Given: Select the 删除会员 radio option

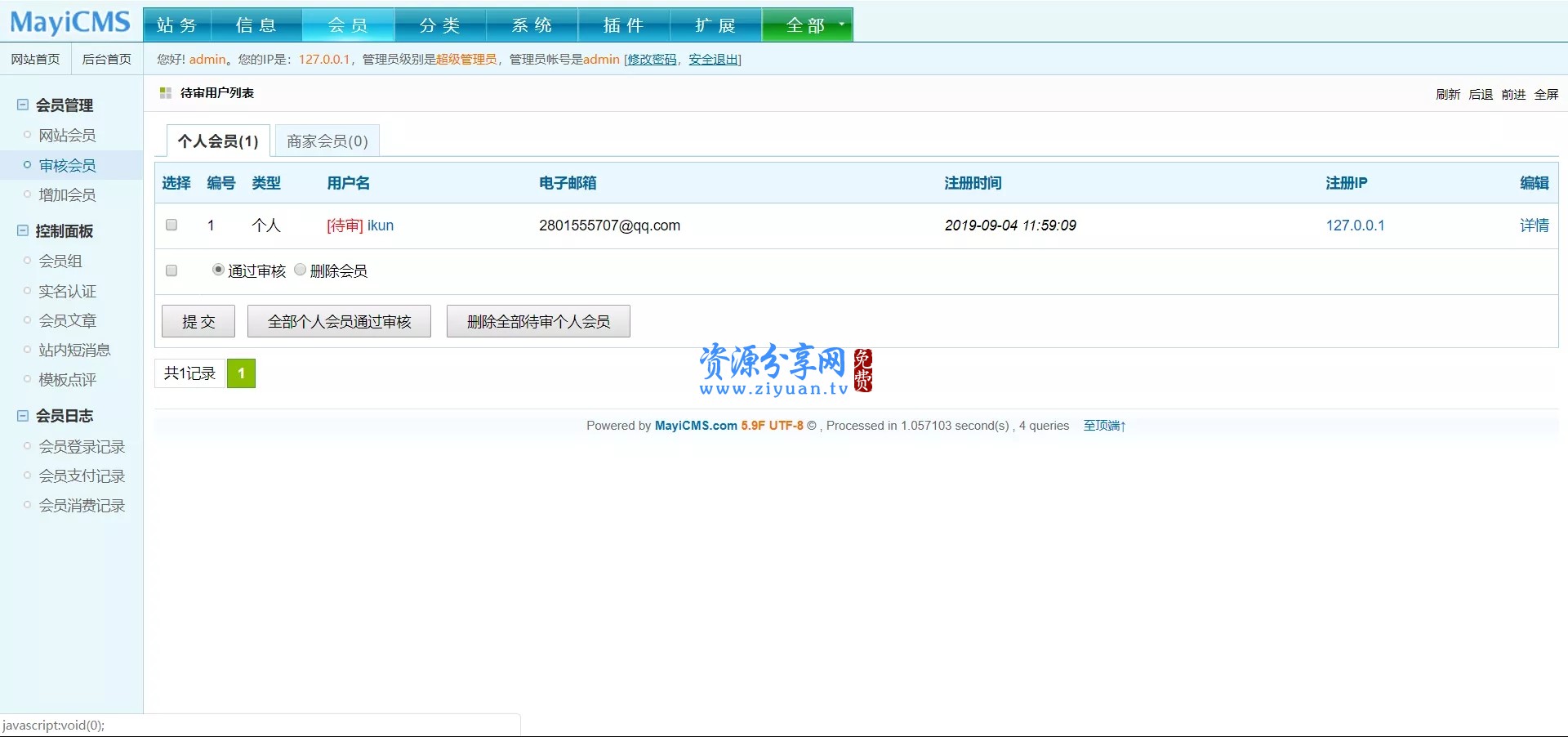Looking at the screenshot, I should pyautogui.click(x=300, y=270).
